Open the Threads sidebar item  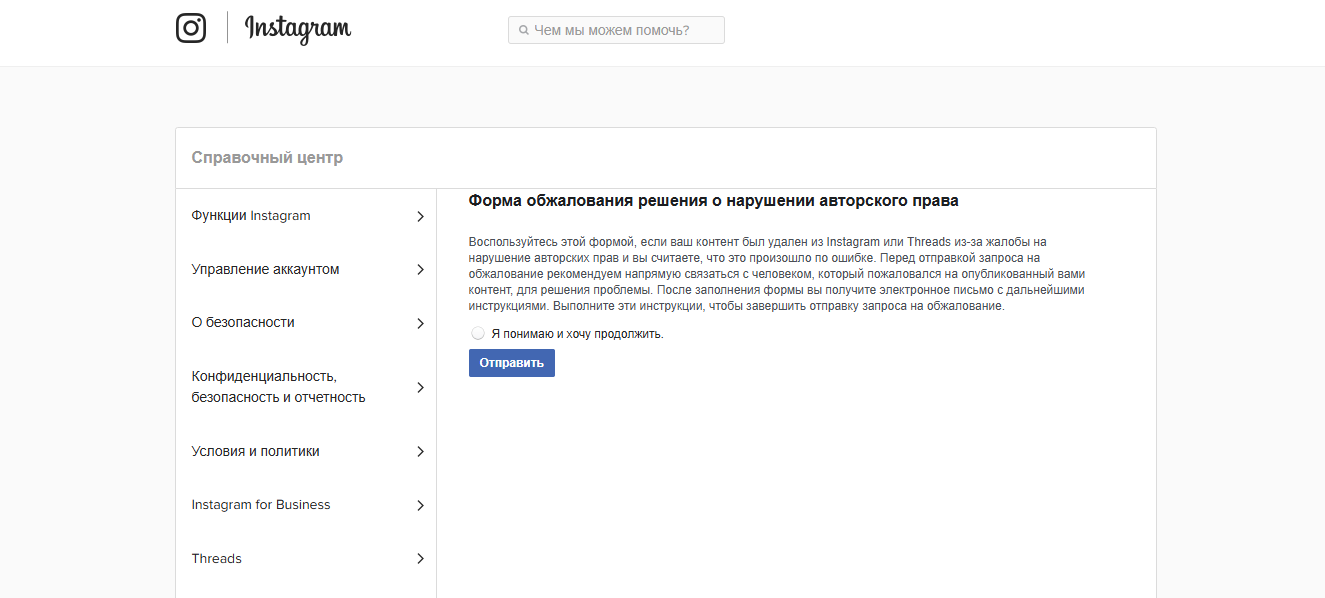tap(217, 559)
